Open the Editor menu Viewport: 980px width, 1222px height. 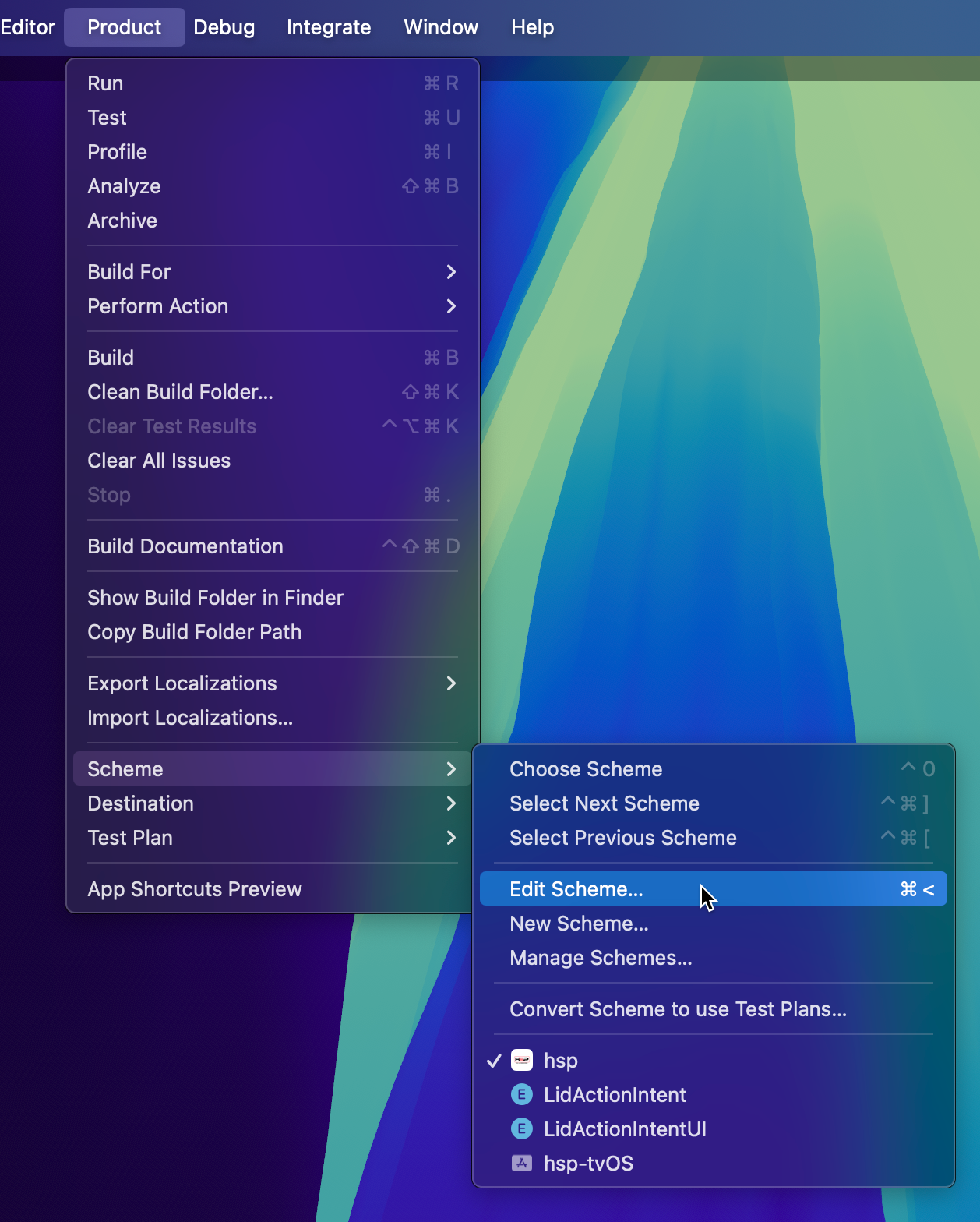click(28, 27)
